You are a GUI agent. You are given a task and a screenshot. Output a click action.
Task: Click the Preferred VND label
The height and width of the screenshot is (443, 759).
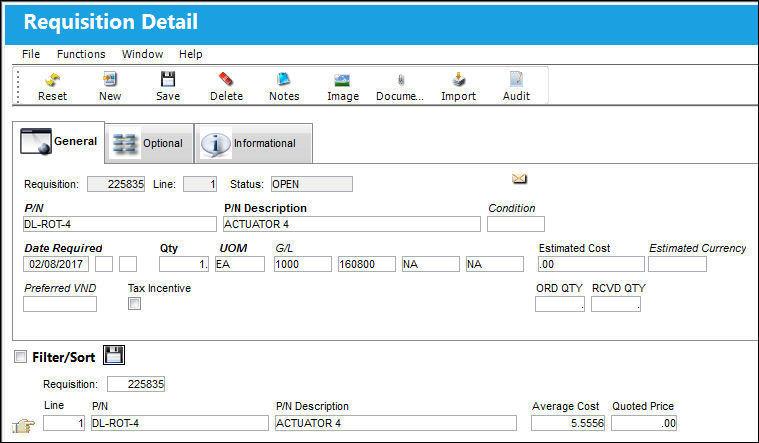(61, 288)
